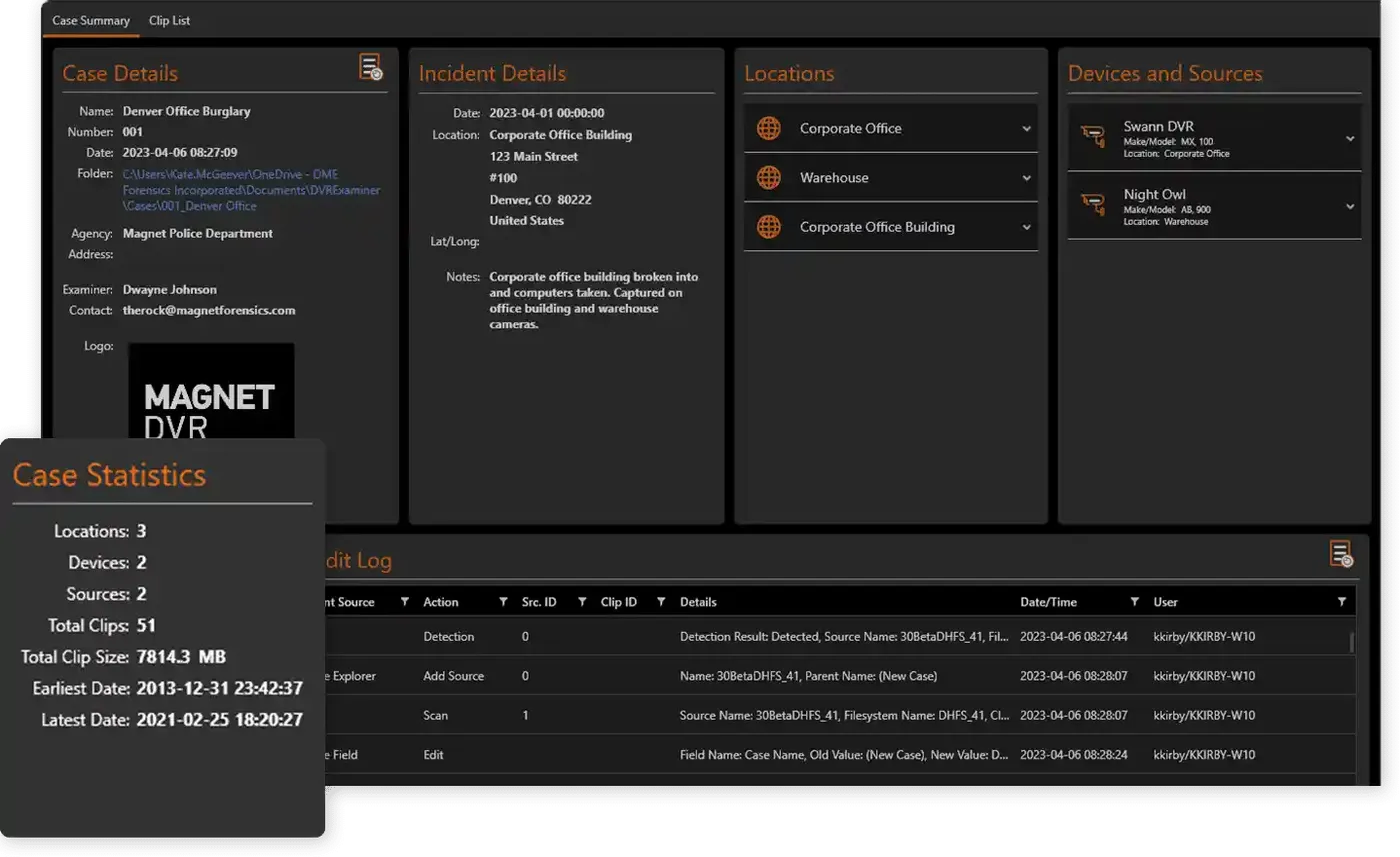Open the Event Source column filter

coord(404,602)
